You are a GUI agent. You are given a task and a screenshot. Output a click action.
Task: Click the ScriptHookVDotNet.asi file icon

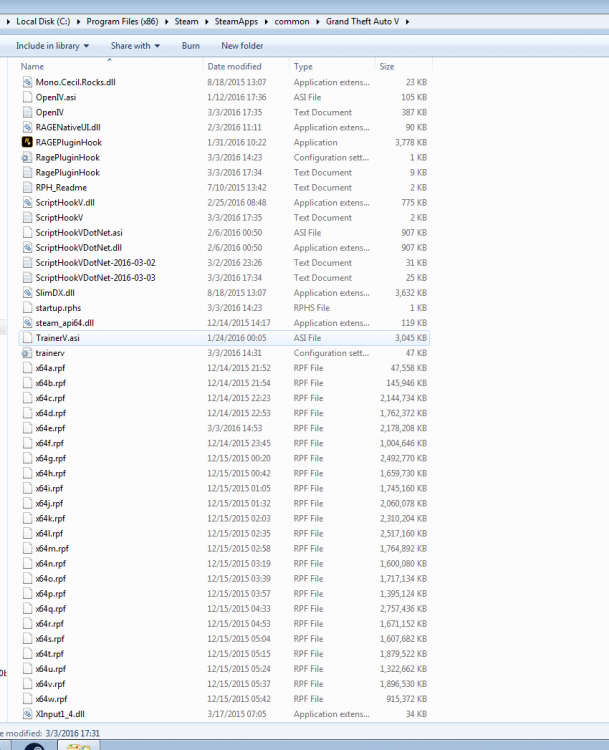tap(27, 232)
